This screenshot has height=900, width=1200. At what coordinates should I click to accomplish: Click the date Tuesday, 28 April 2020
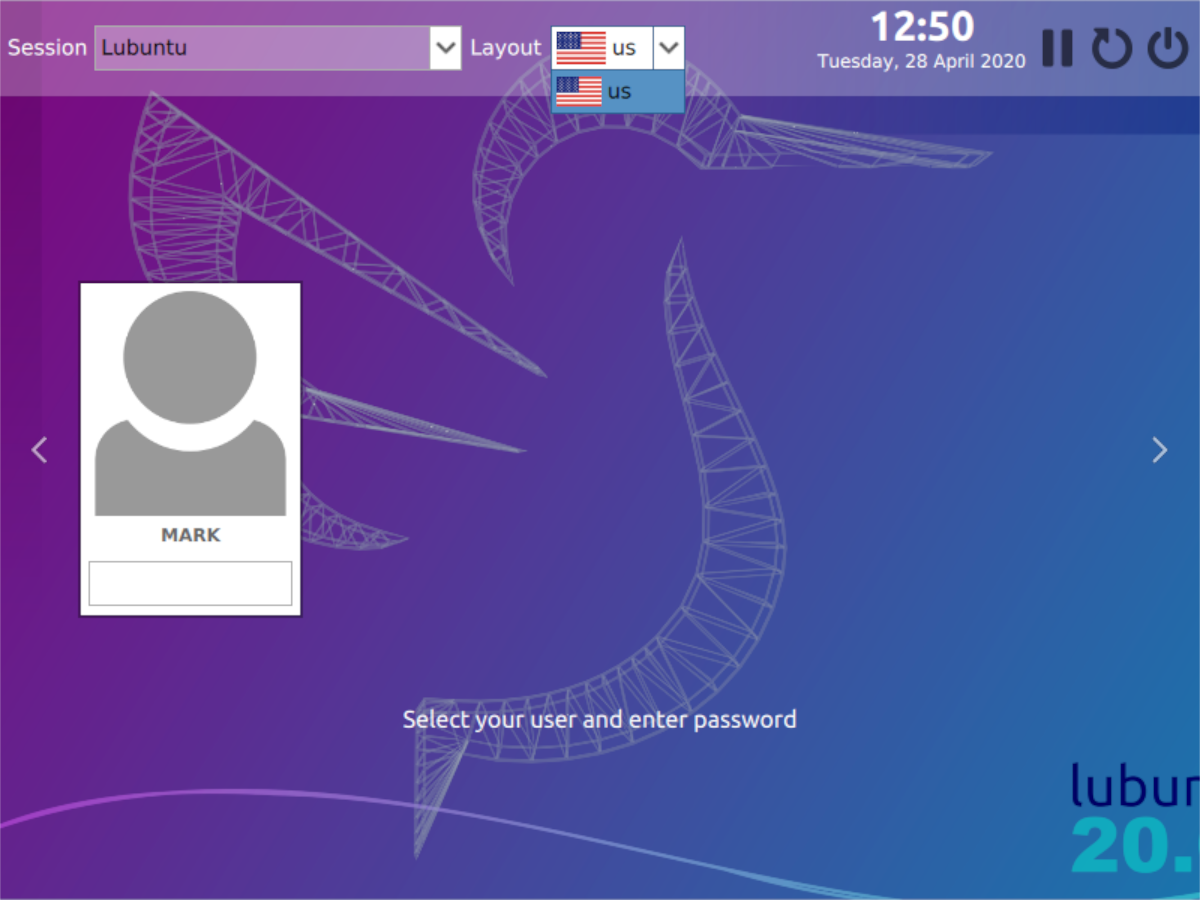click(920, 61)
